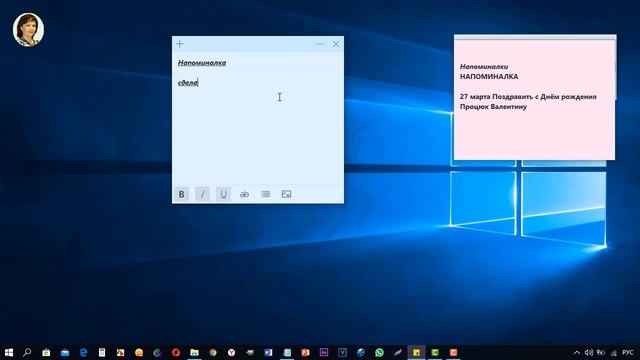Viewport: 640px width, 360px height.
Task: Launch Google Chrome from the taskbar
Action: coord(213,352)
